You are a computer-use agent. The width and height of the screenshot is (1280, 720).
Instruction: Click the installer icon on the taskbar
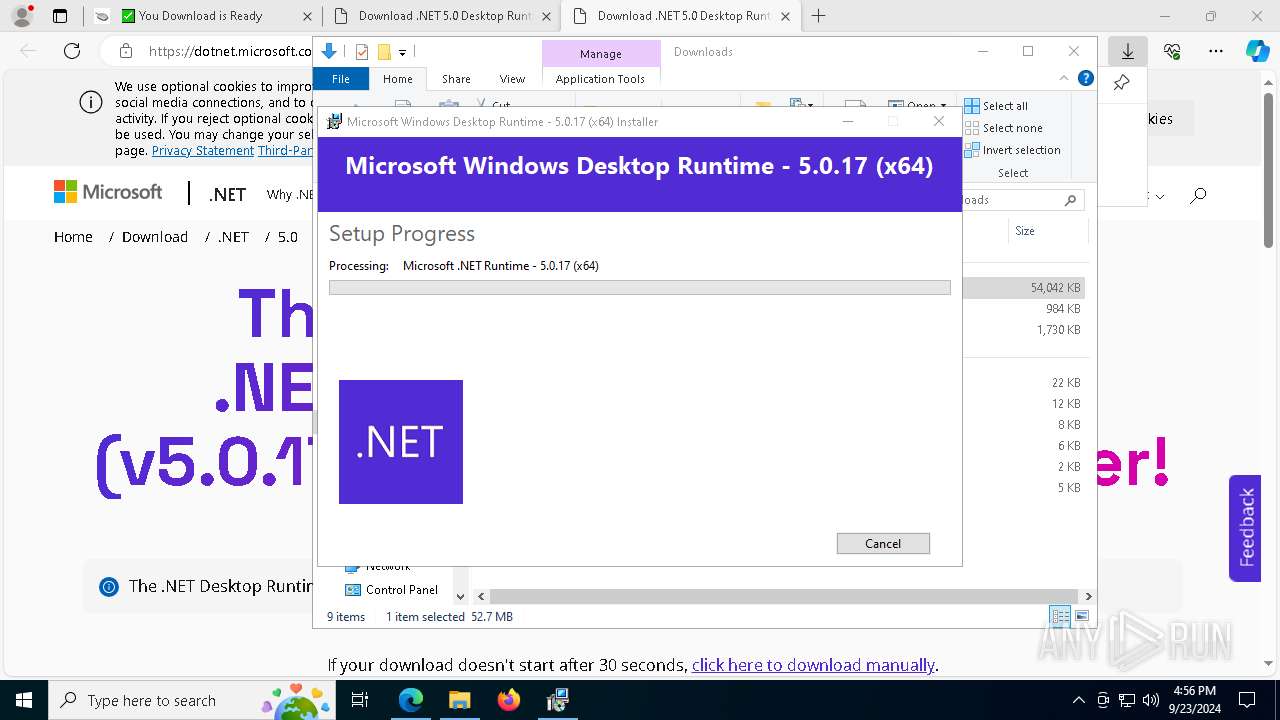[x=557, y=700]
